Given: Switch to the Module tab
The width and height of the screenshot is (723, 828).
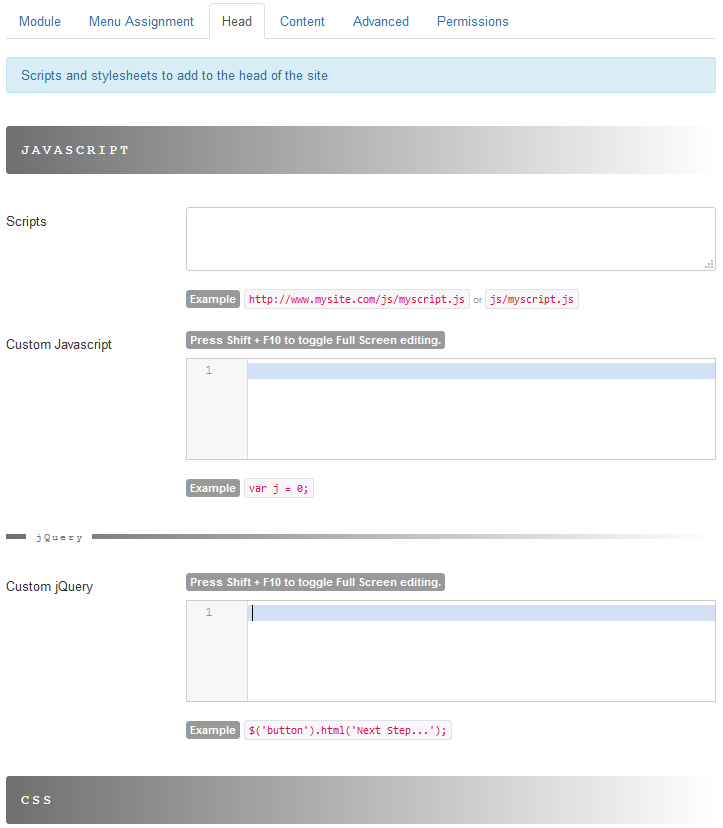Looking at the screenshot, I should point(40,21).
